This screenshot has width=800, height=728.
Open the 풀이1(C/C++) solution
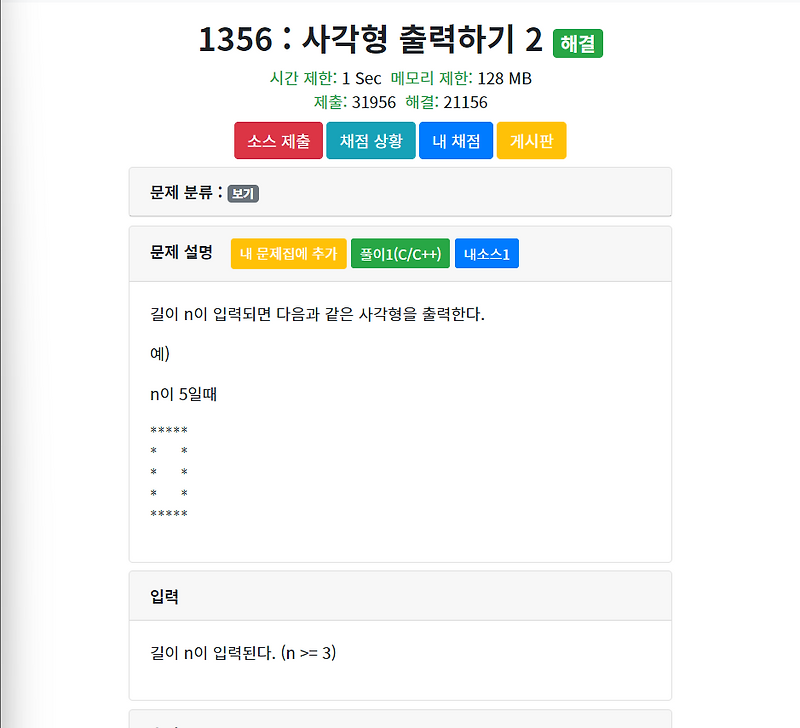click(x=398, y=253)
